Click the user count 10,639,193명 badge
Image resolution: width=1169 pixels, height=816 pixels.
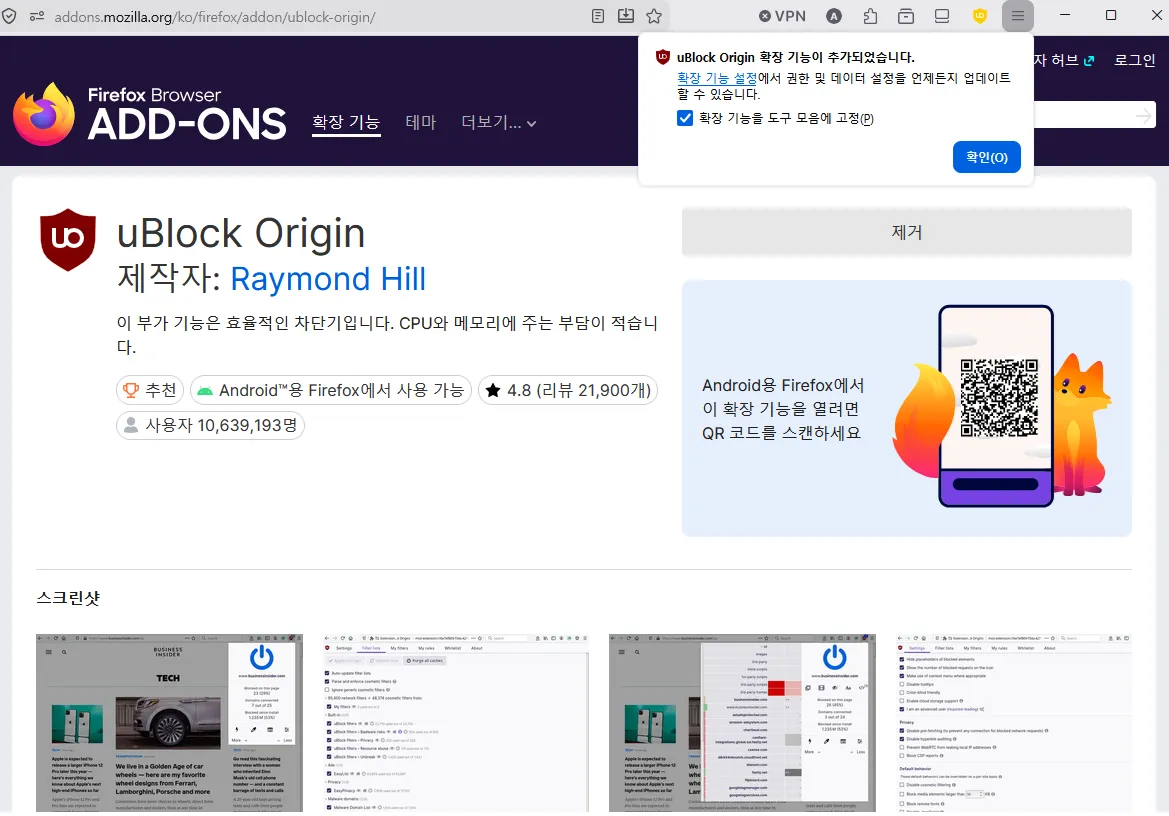point(210,425)
